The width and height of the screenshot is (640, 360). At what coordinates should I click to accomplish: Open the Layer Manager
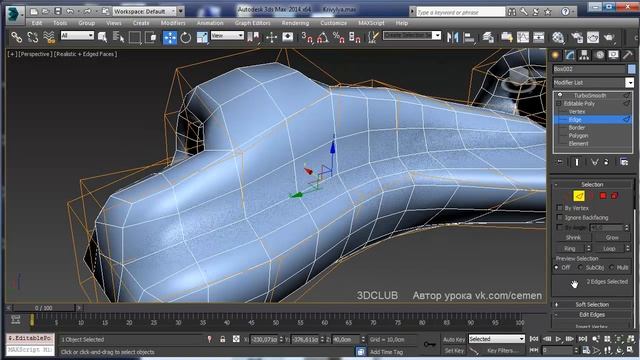click(488, 38)
